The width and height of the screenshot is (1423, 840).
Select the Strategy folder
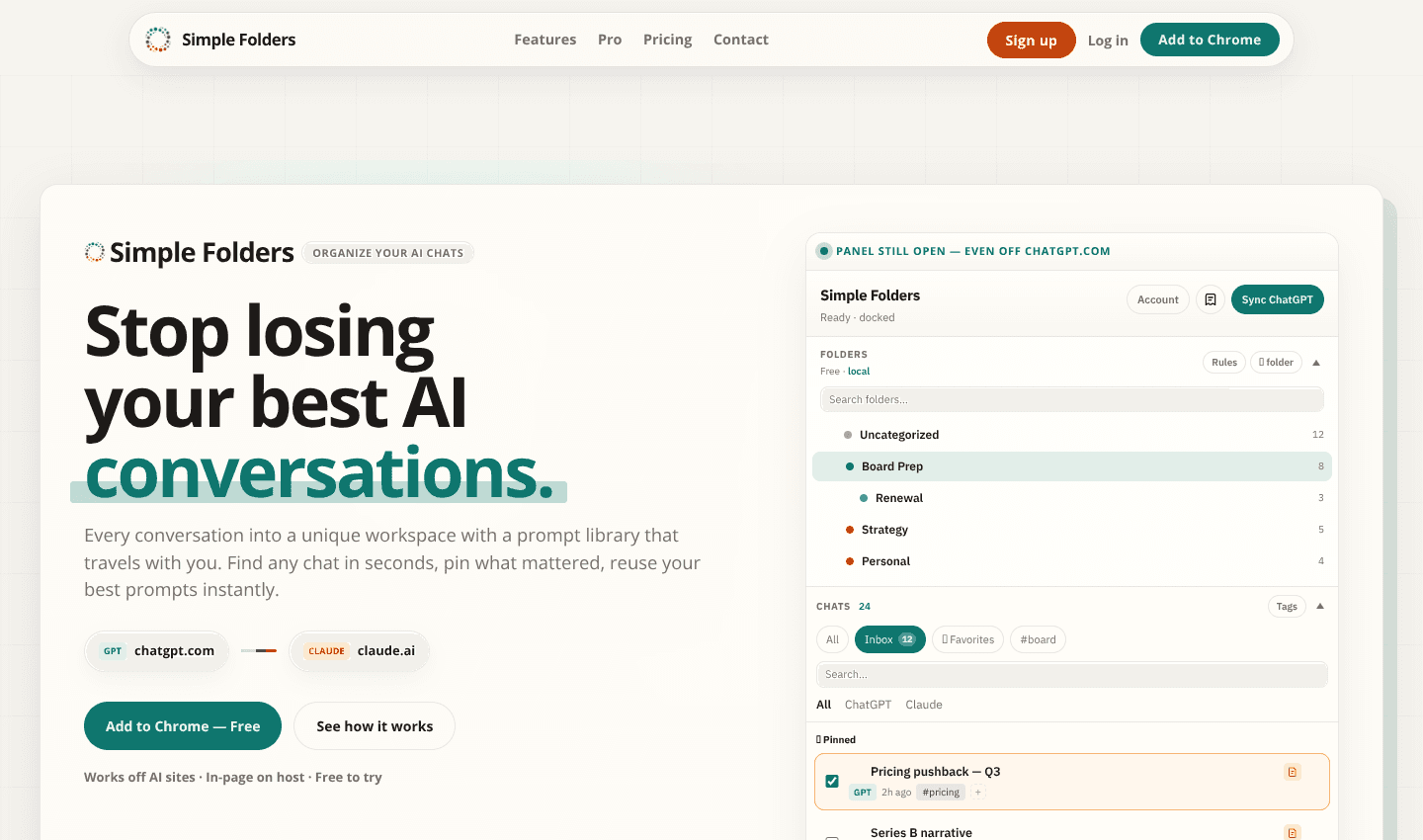(1072, 530)
